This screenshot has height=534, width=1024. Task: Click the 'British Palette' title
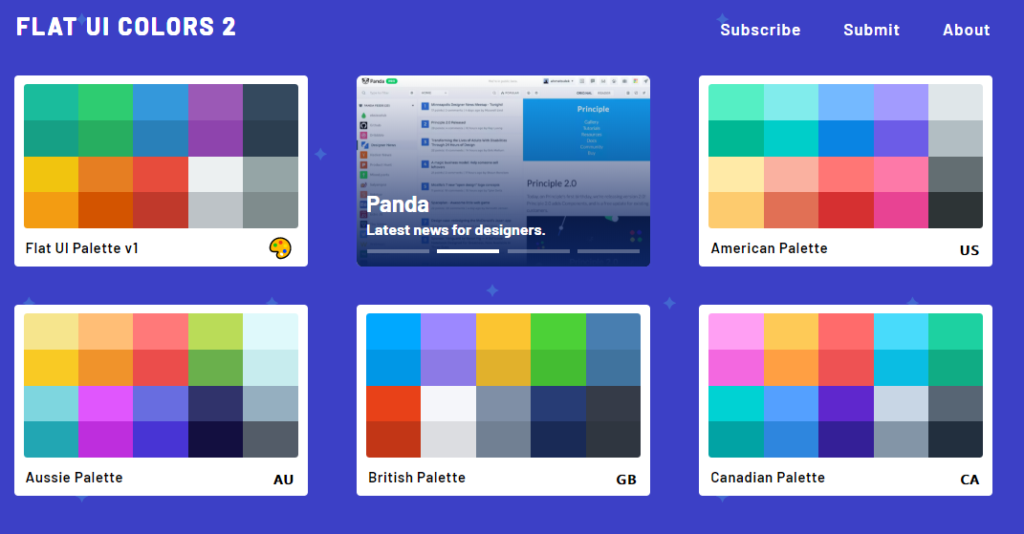pyautogui.click(x=417, y=477)
